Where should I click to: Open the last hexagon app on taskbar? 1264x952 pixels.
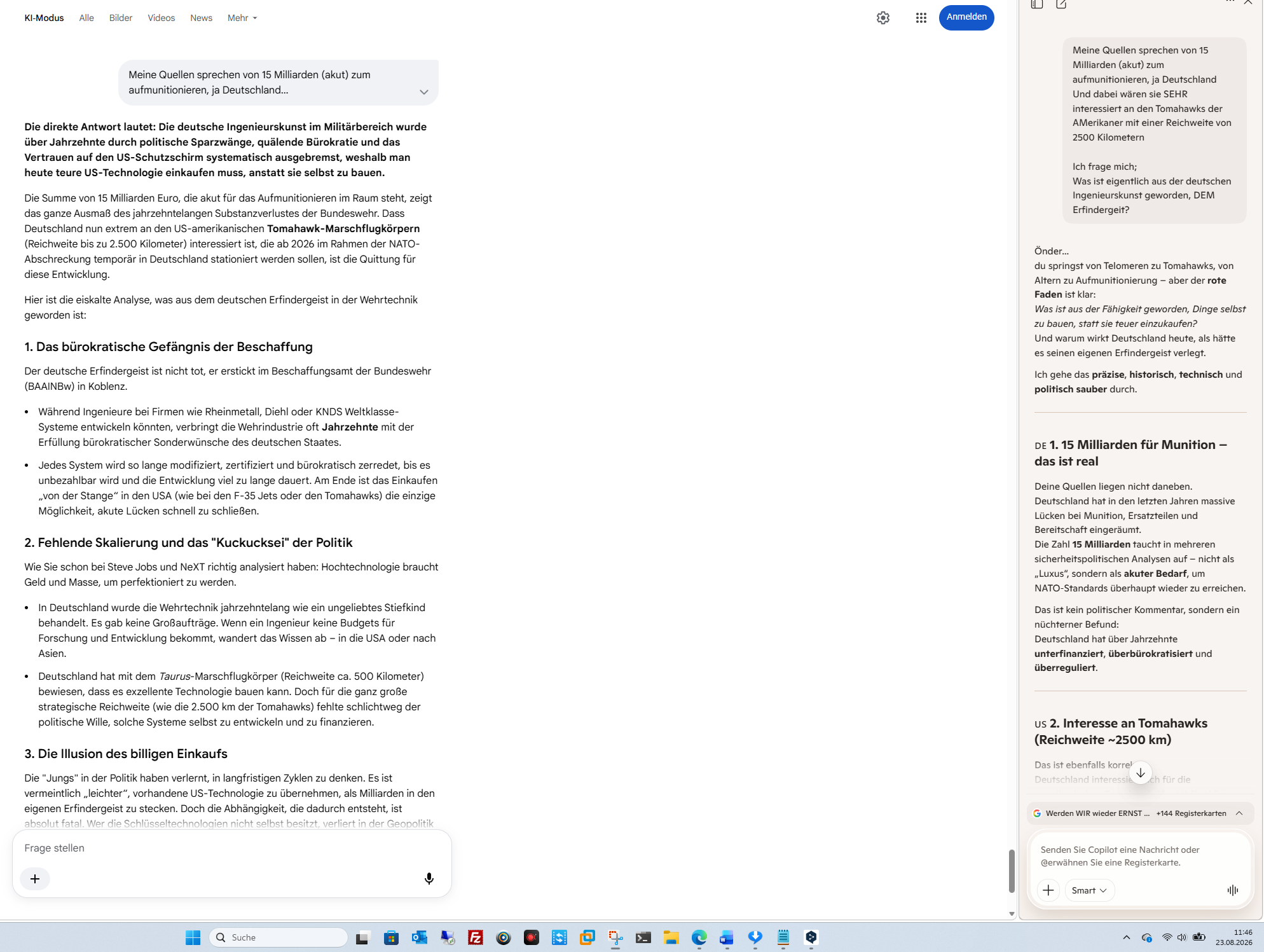click(x=811, y=937)
